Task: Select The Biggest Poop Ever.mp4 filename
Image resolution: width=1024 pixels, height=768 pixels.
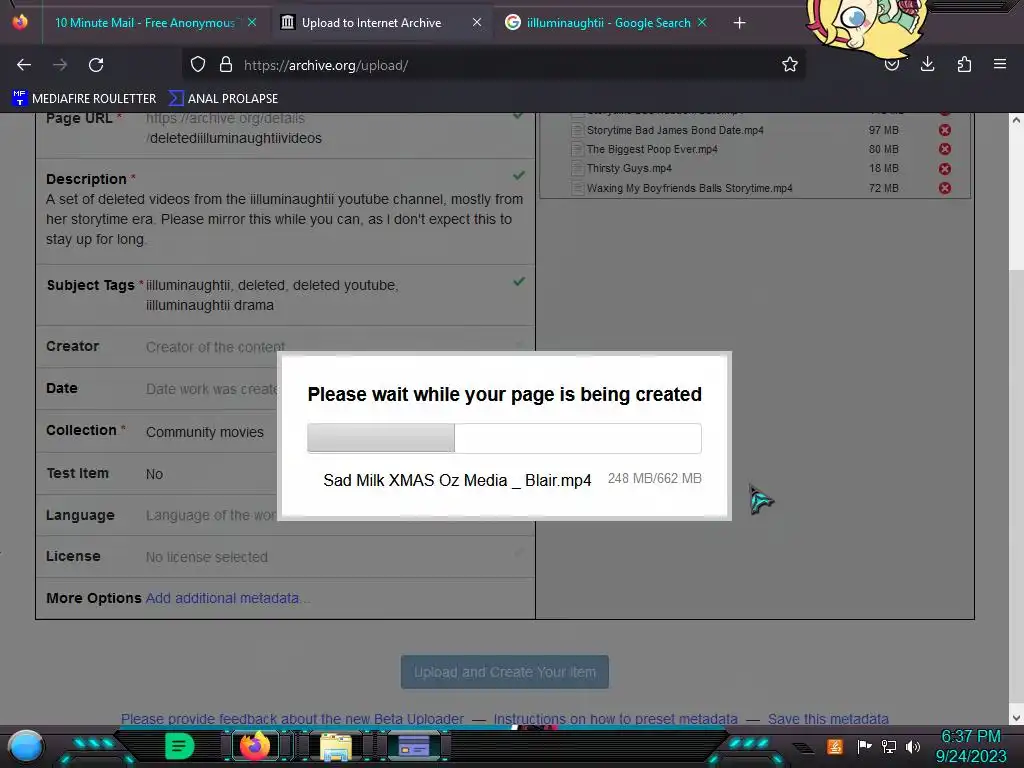Action: tap(652, 149)
